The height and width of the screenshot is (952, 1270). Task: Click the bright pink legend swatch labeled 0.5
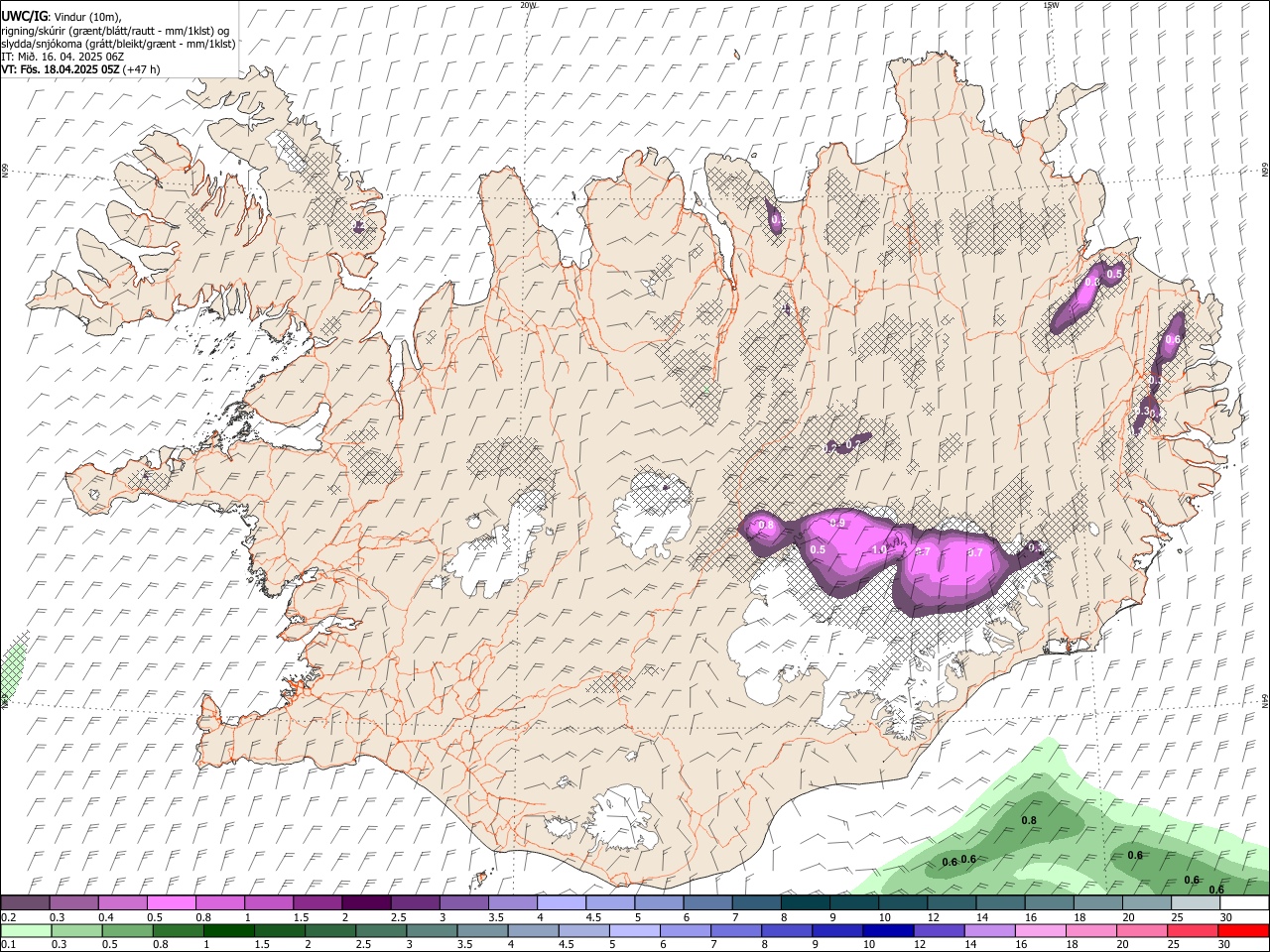click(171, 903)
